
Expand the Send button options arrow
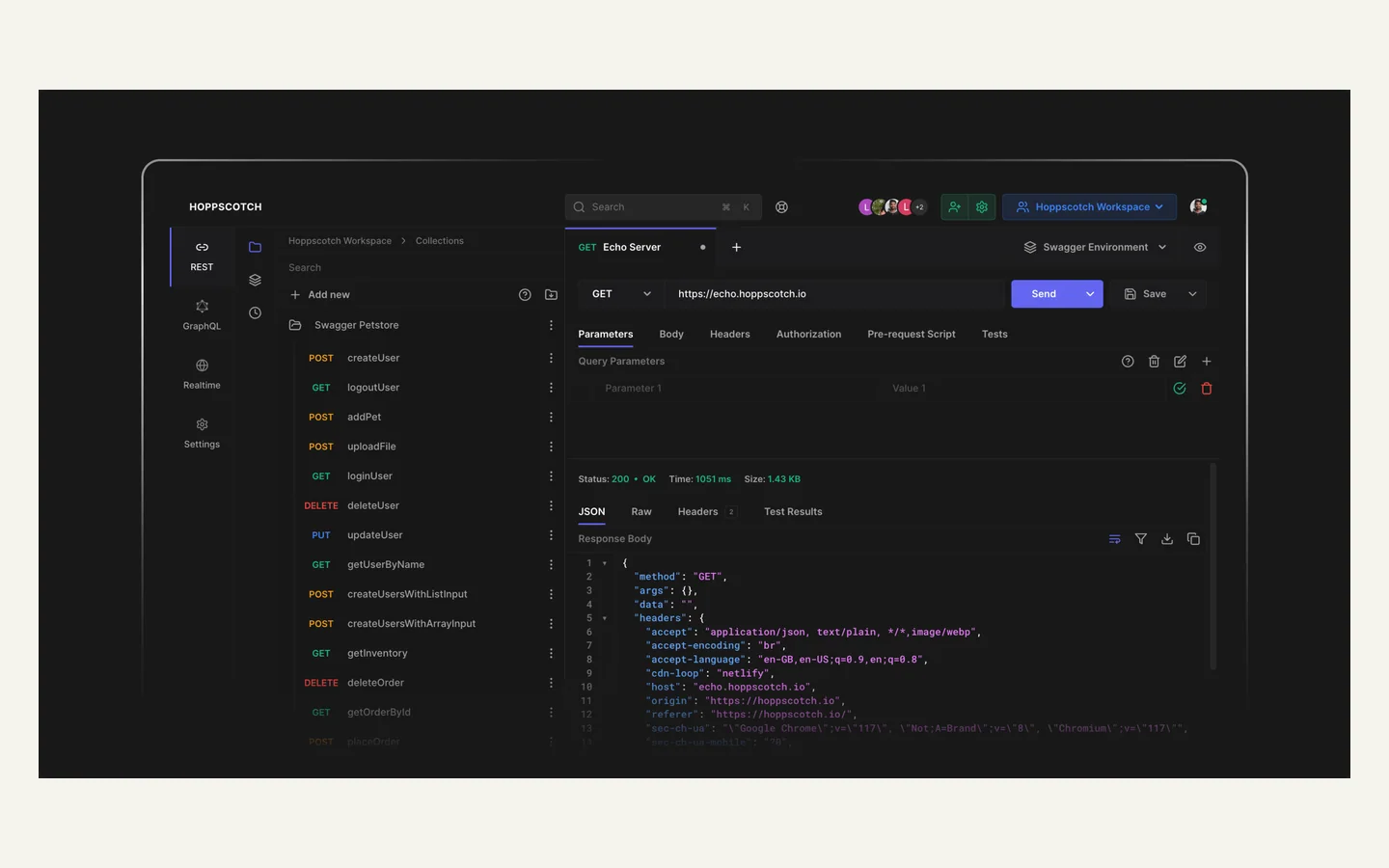(x=1090, y=294)
